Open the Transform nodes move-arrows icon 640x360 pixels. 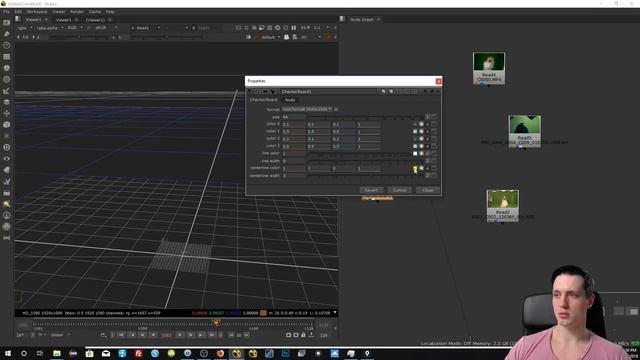click(x=7, y=113)
